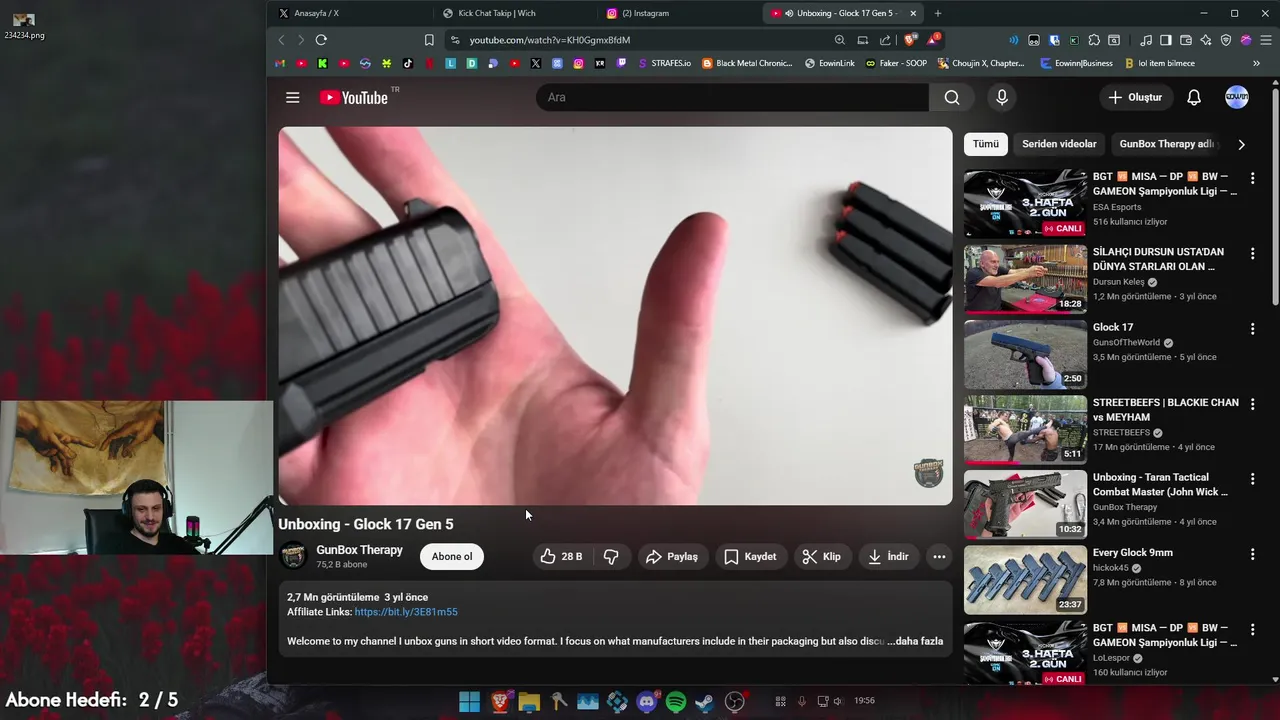1280x720 pixels.
Task: Click the share icon in the address bar
Action: 885,40
